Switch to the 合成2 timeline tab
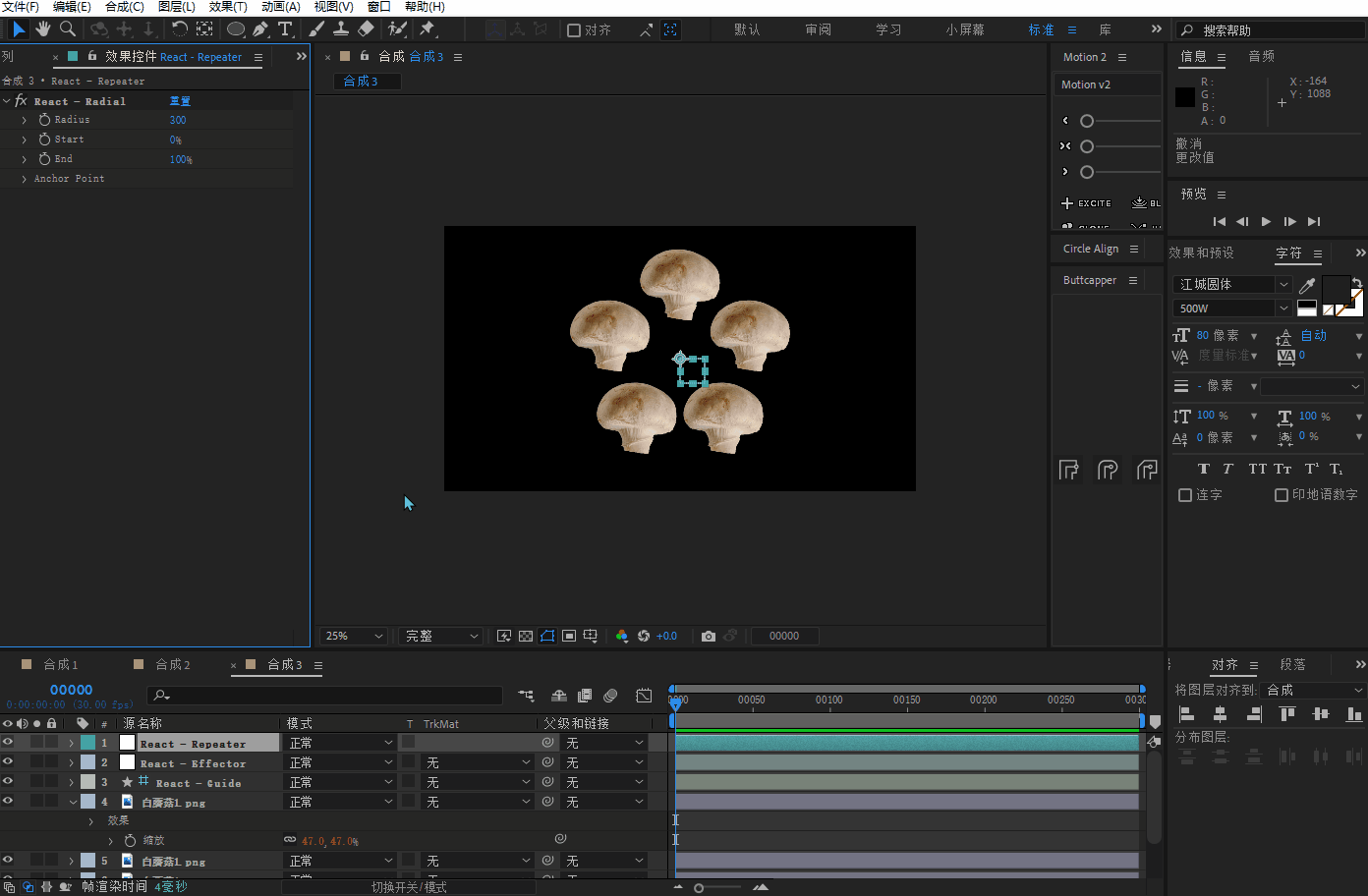 173,665
